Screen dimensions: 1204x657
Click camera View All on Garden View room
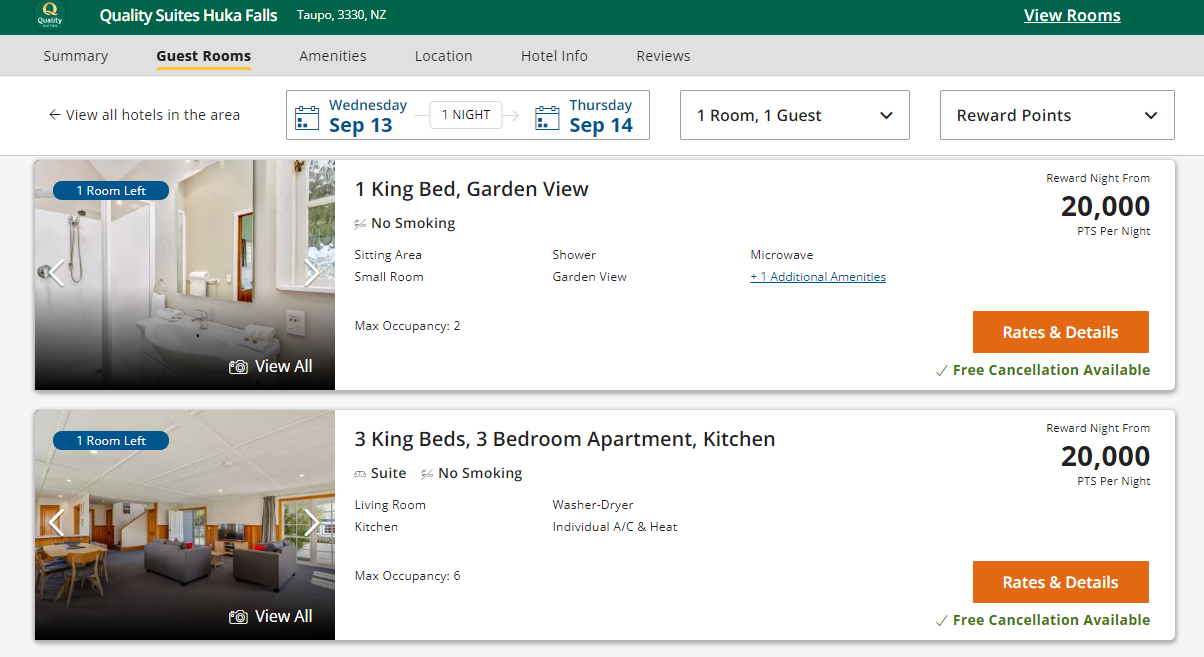[x=271, y=367]
